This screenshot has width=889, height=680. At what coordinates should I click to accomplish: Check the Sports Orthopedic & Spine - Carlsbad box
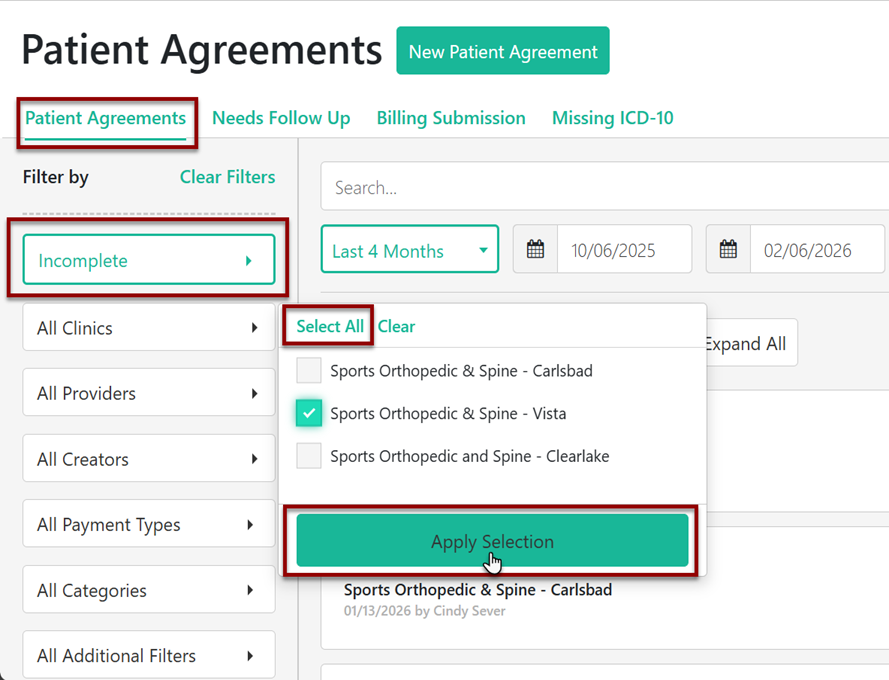click(310, 371)
